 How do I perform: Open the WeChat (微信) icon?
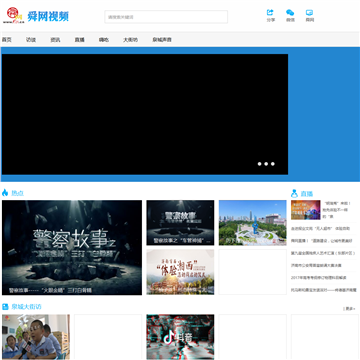(x=290, y=13)
